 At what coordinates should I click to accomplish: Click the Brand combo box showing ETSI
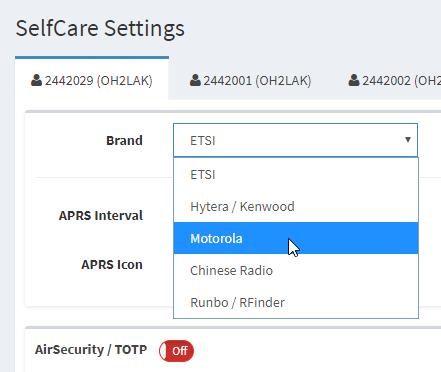click(x=295, y=140)
